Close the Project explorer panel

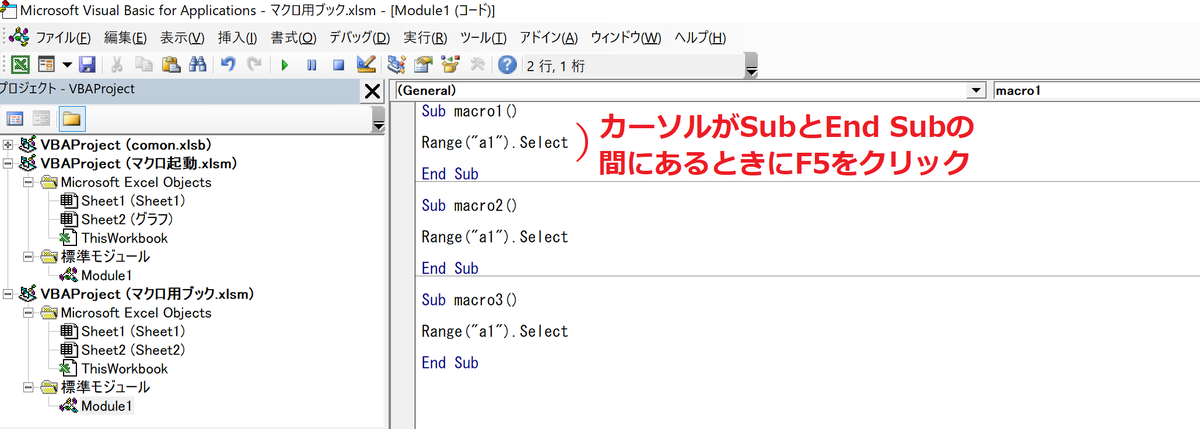click(371, 91)
